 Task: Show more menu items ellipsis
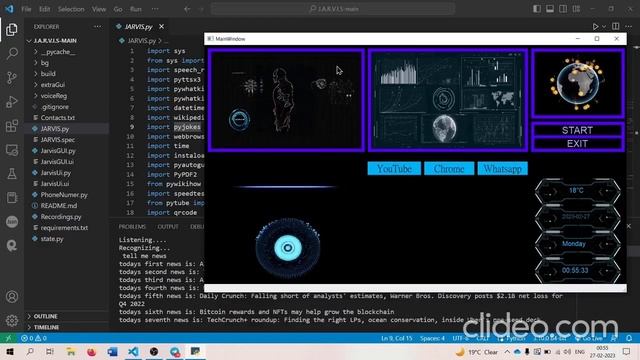tap(155, 9)
